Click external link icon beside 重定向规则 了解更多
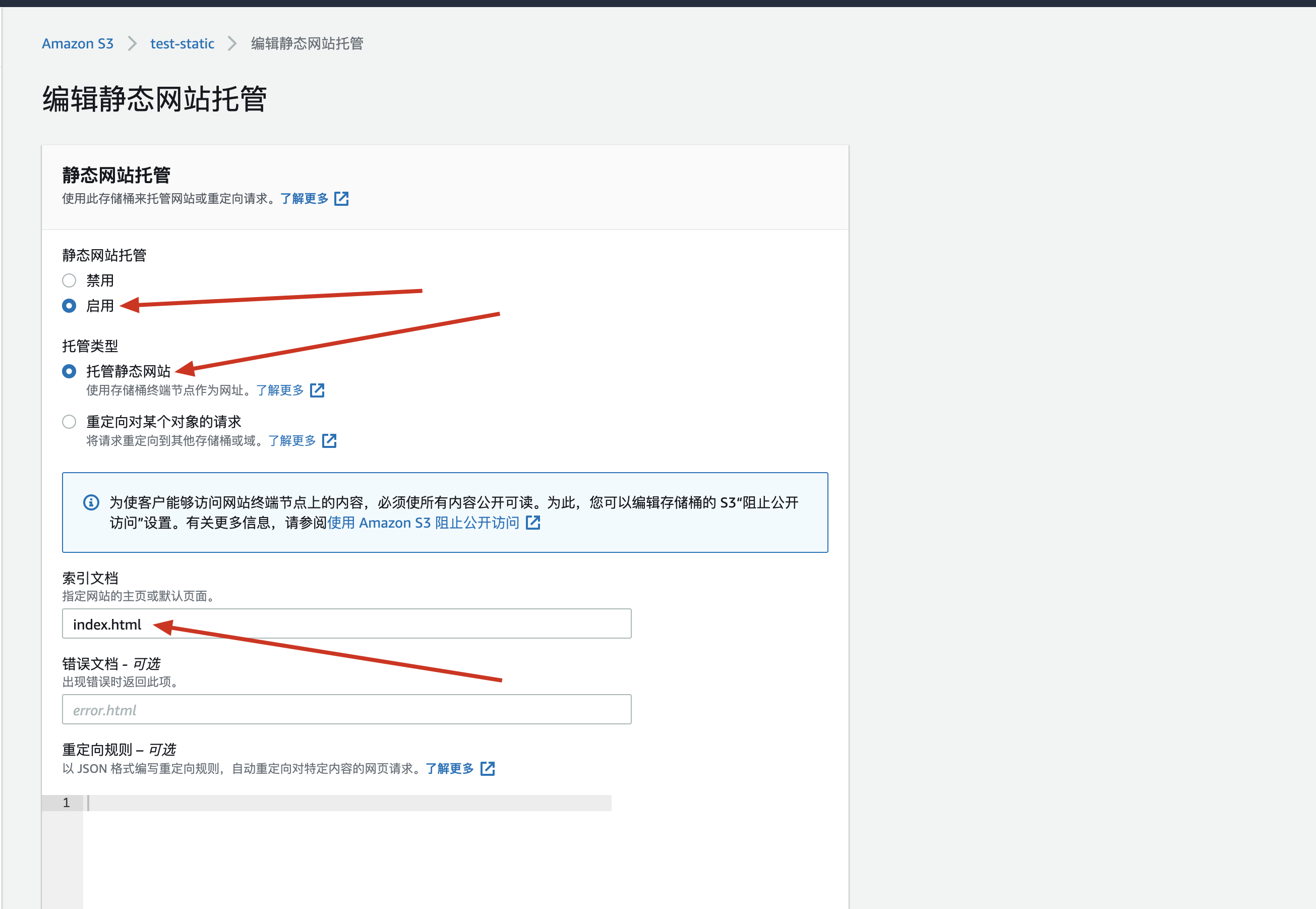Image resolution: width=1316 pixels, height=909 pixels. pyautogui.click(x=487, y=769)
